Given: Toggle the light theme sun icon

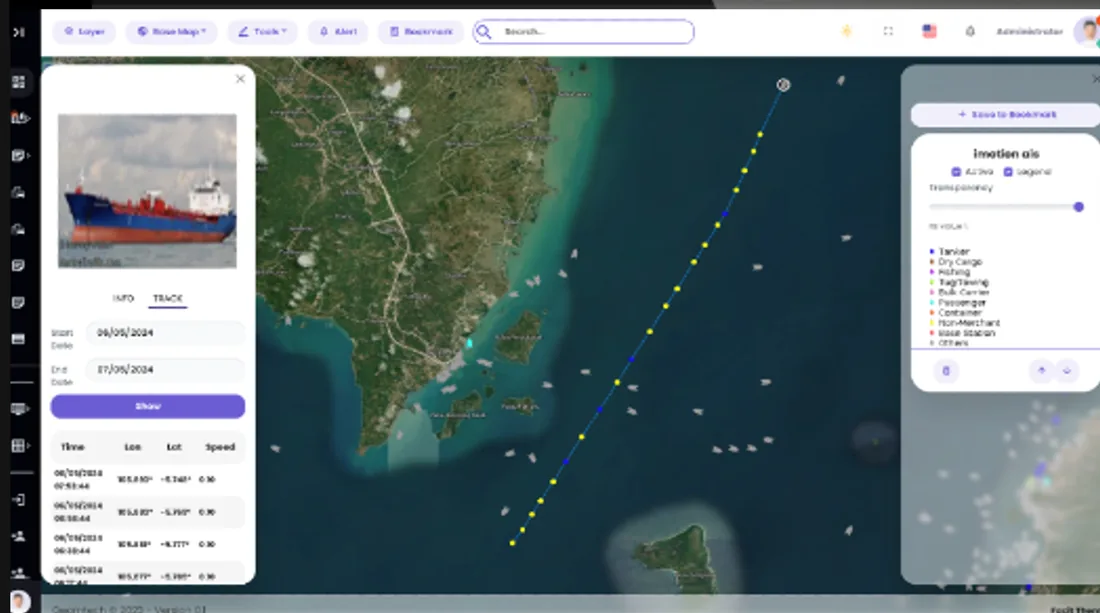Looking at the screenshot, I should coord(847,31).
